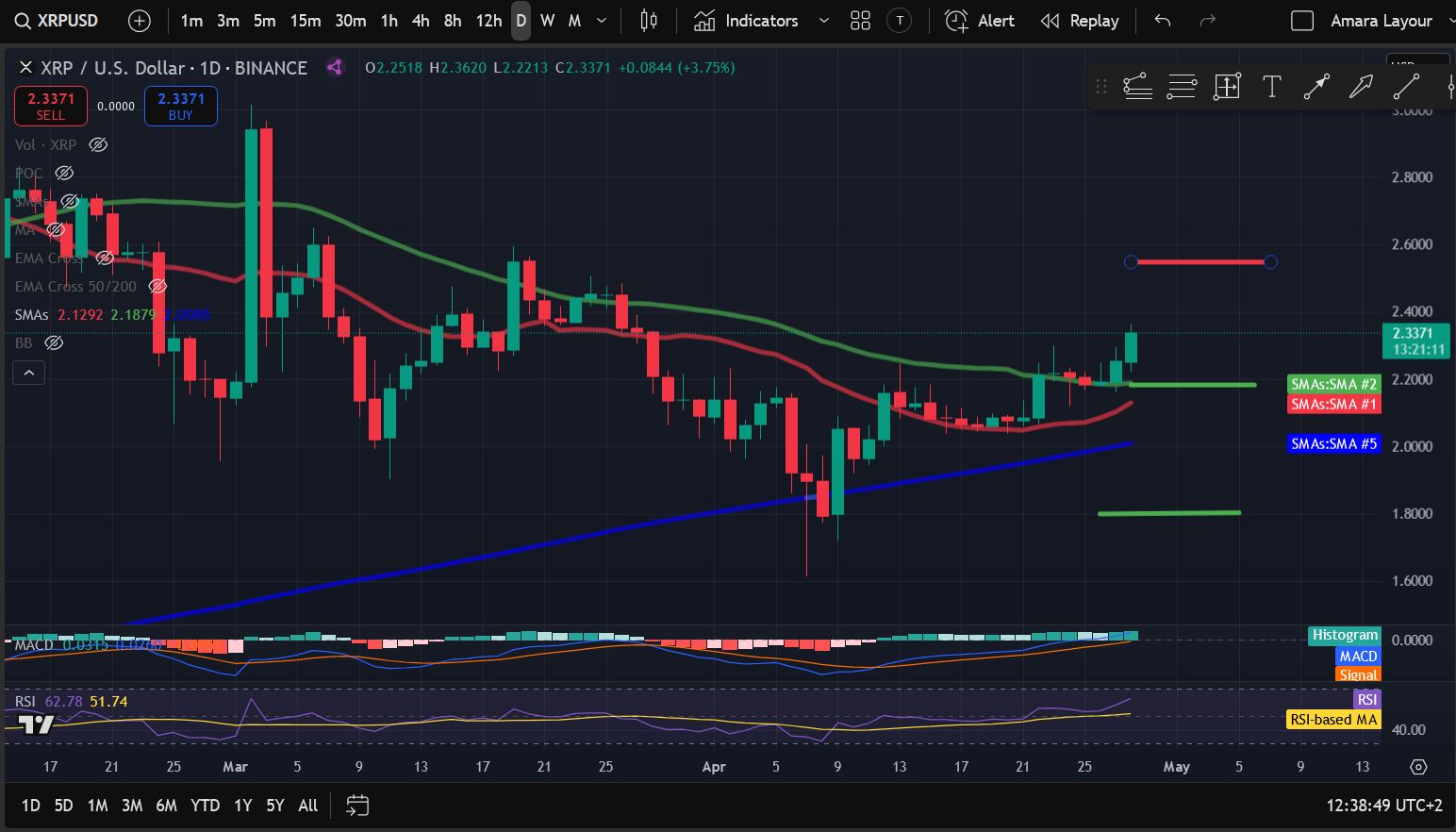Select the D daily timeframe
1456x832 pixels.
click(521, 21)
